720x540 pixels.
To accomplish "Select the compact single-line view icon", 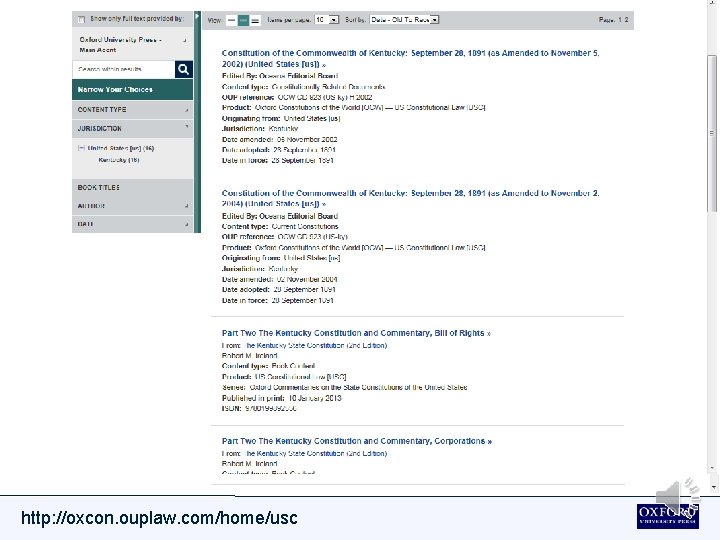I will [x=231, y=20].
